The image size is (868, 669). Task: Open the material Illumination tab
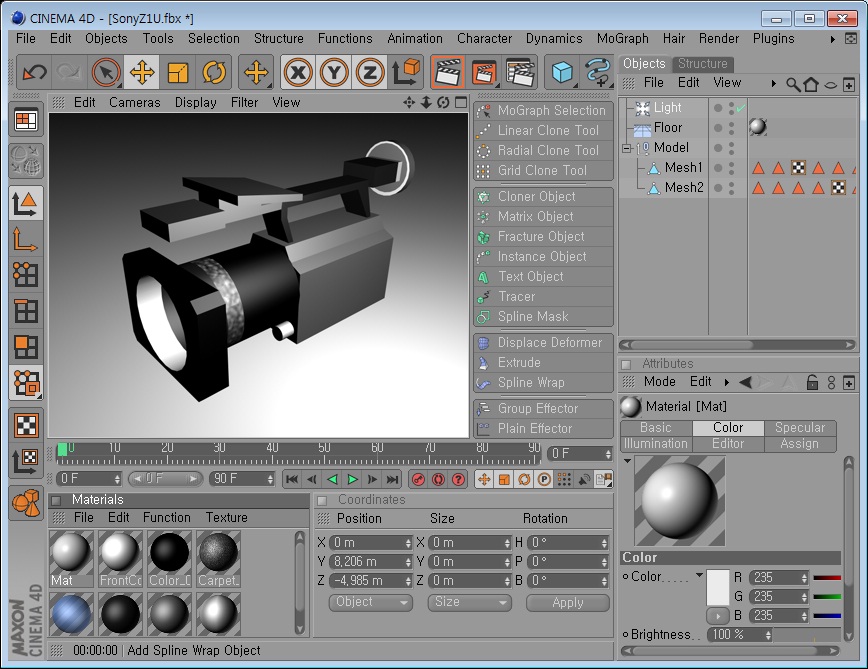[x=656, y=444]
